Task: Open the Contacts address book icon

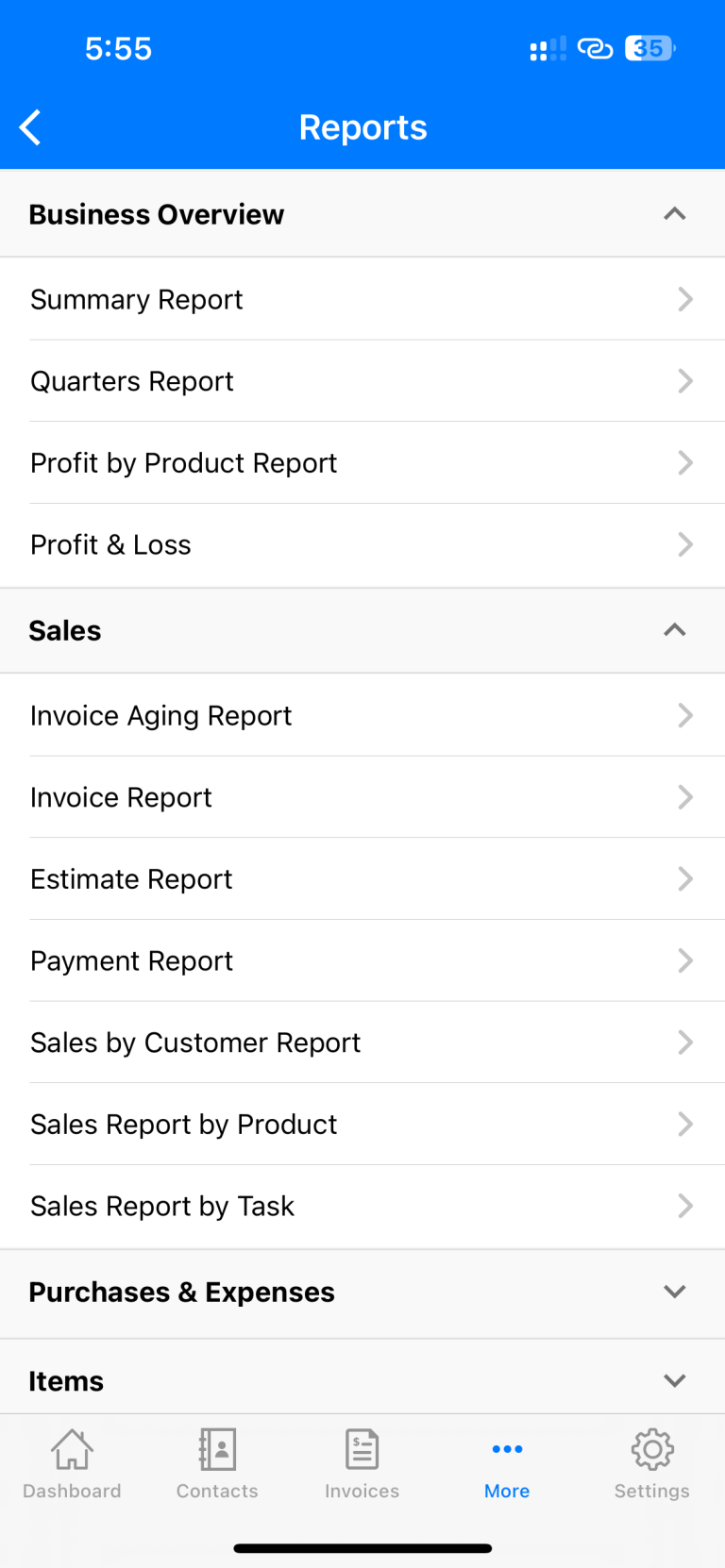Action: click(x=217, y=1450)
